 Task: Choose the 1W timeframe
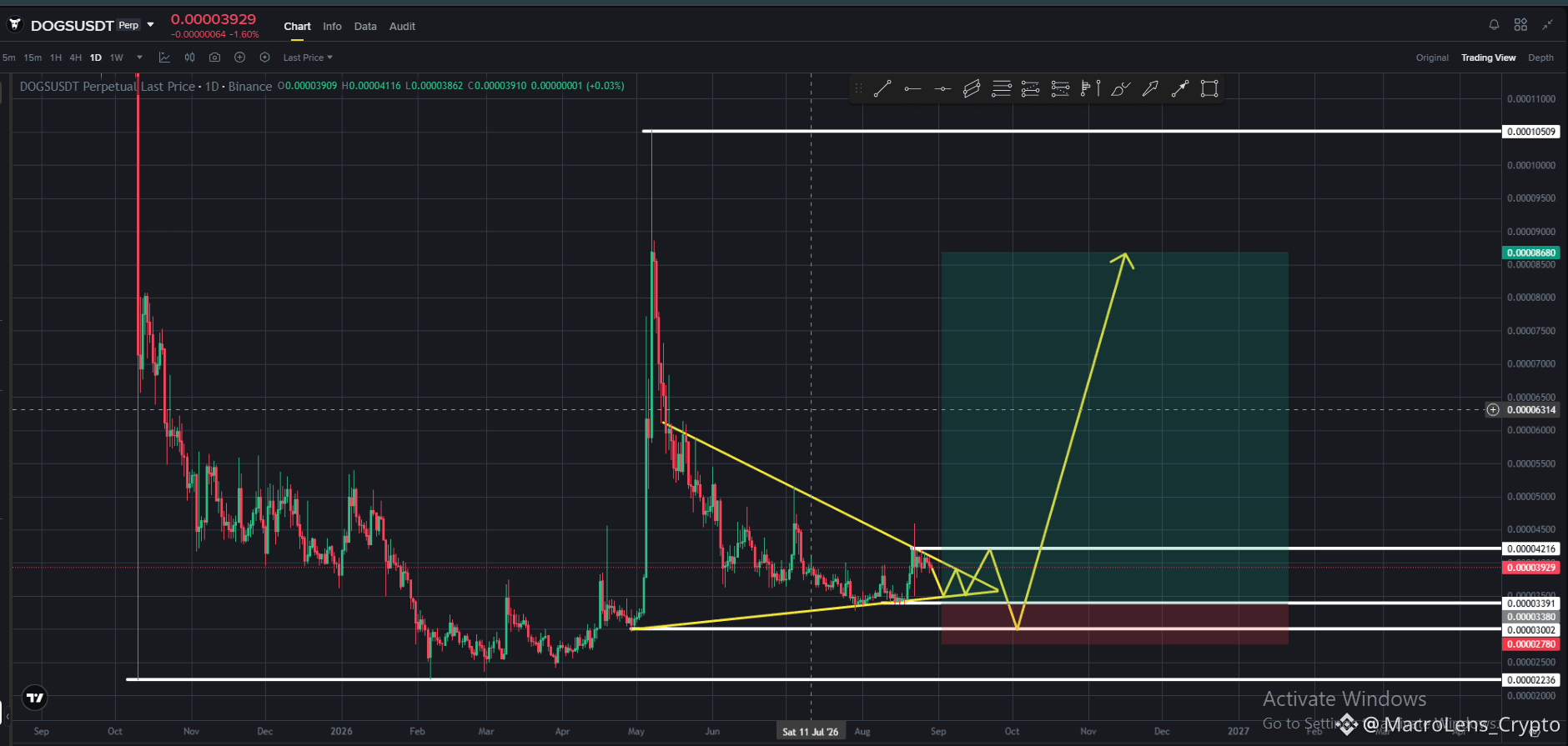click(117, 58)
